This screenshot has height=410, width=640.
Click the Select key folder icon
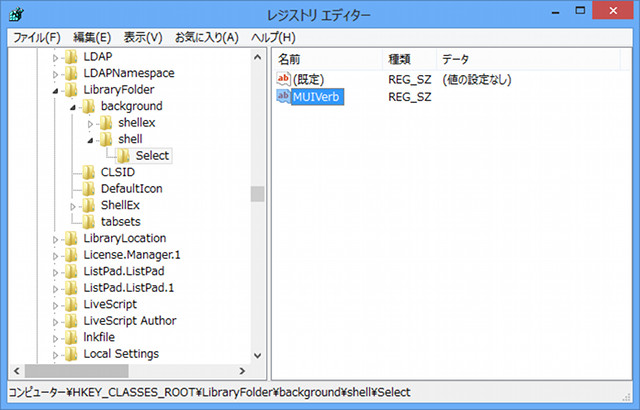(123, 156)
